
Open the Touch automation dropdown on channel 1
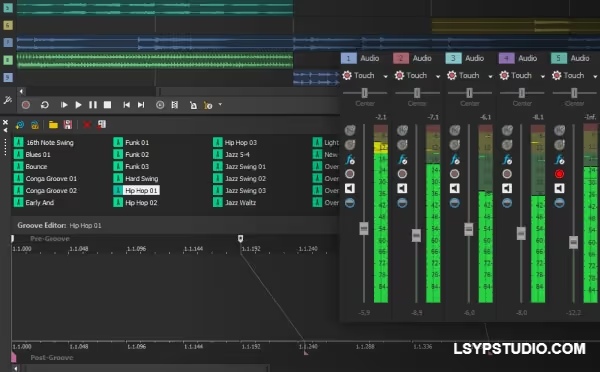385,77
